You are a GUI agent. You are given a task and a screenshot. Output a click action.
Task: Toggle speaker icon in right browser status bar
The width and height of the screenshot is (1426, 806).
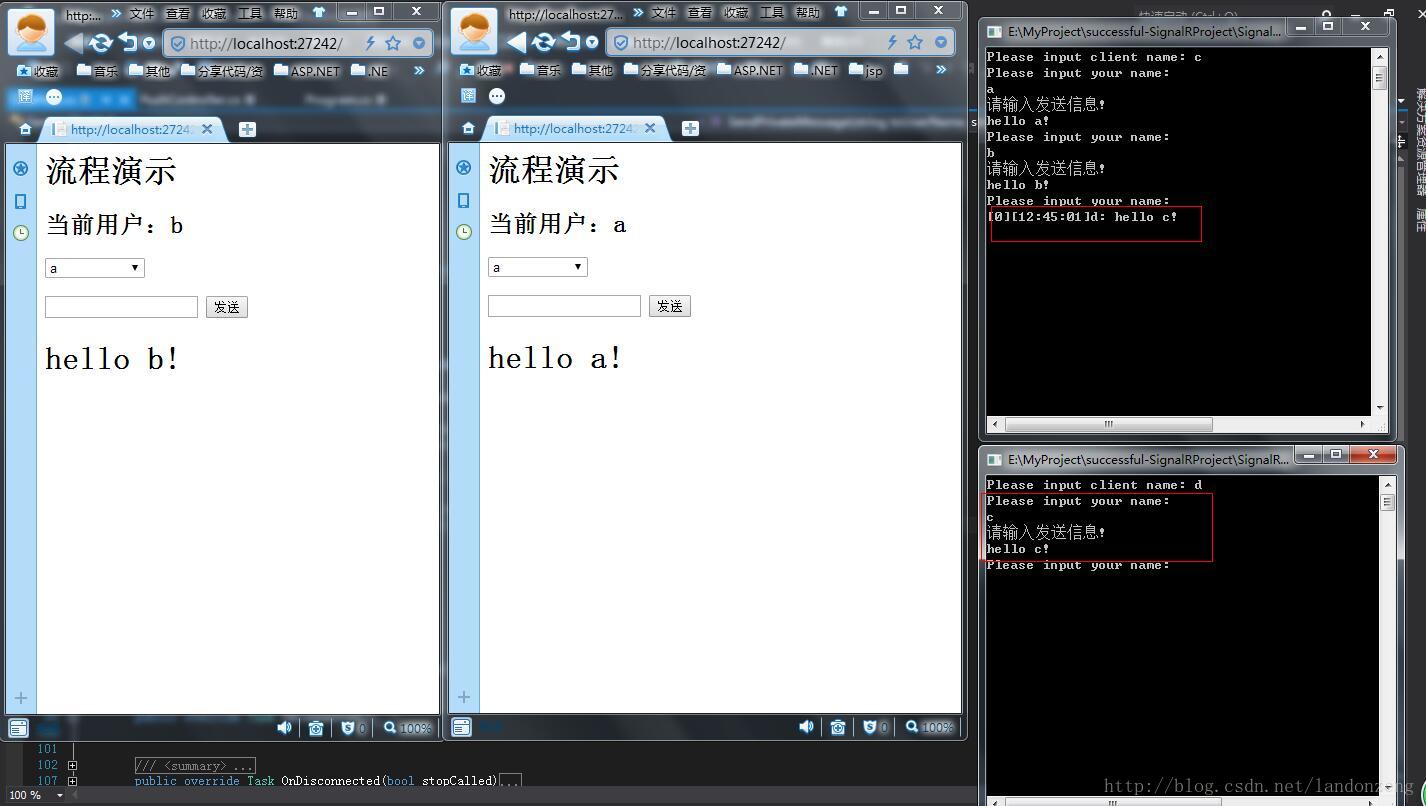[806, 727]
